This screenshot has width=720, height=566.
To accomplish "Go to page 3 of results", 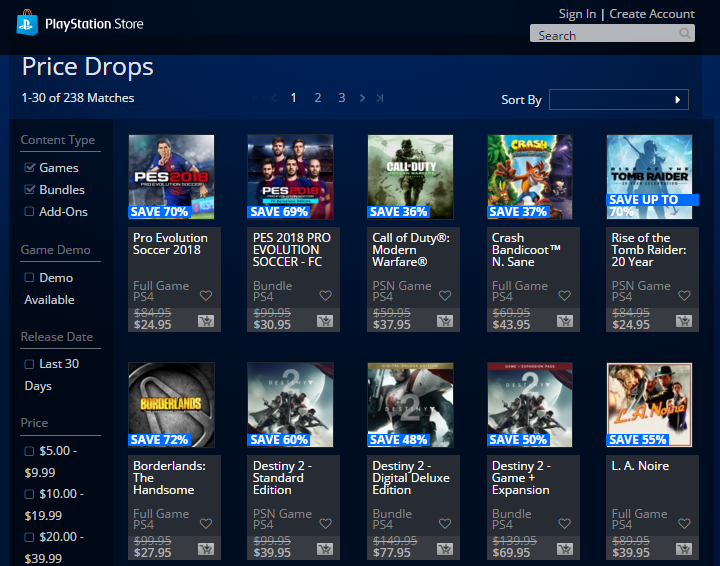I will click(342, 98).
